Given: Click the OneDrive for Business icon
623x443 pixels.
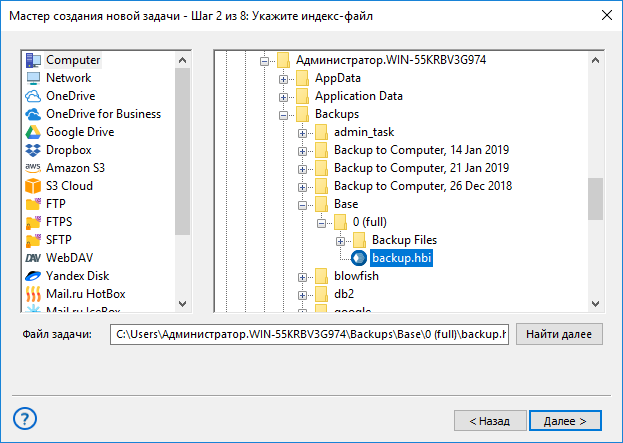Looking at the screenshot, I should coord(33,114).
